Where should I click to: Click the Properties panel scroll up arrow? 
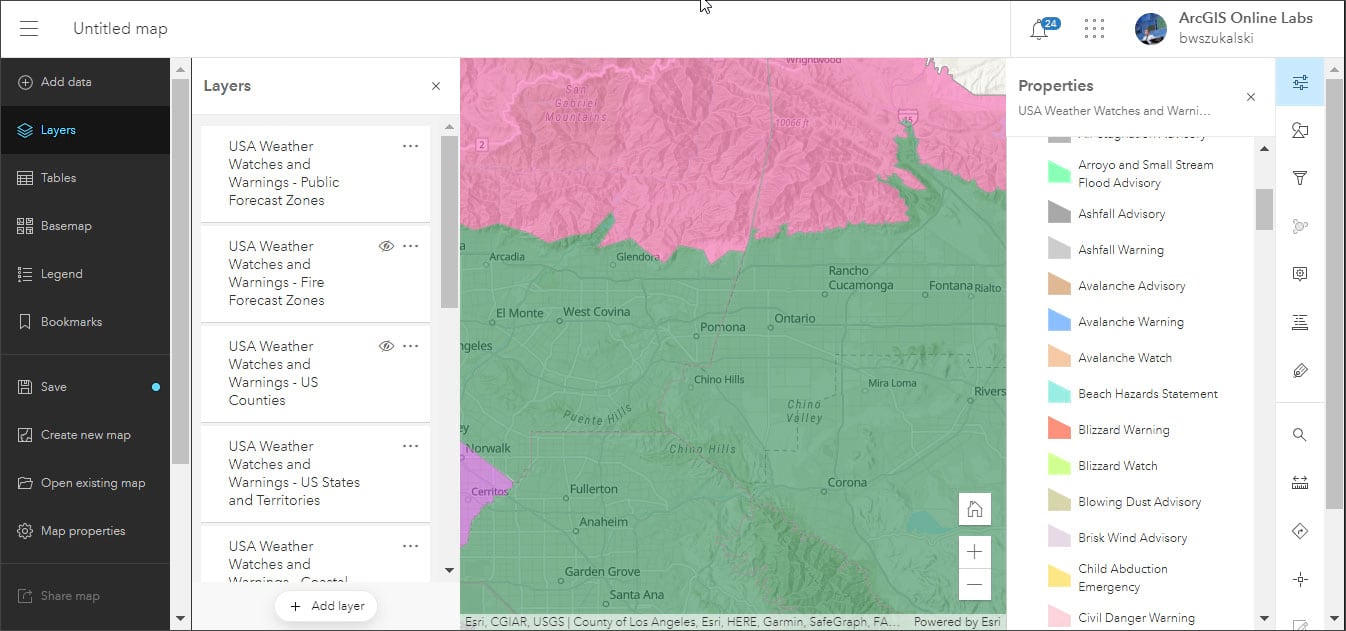(1264, 149)
